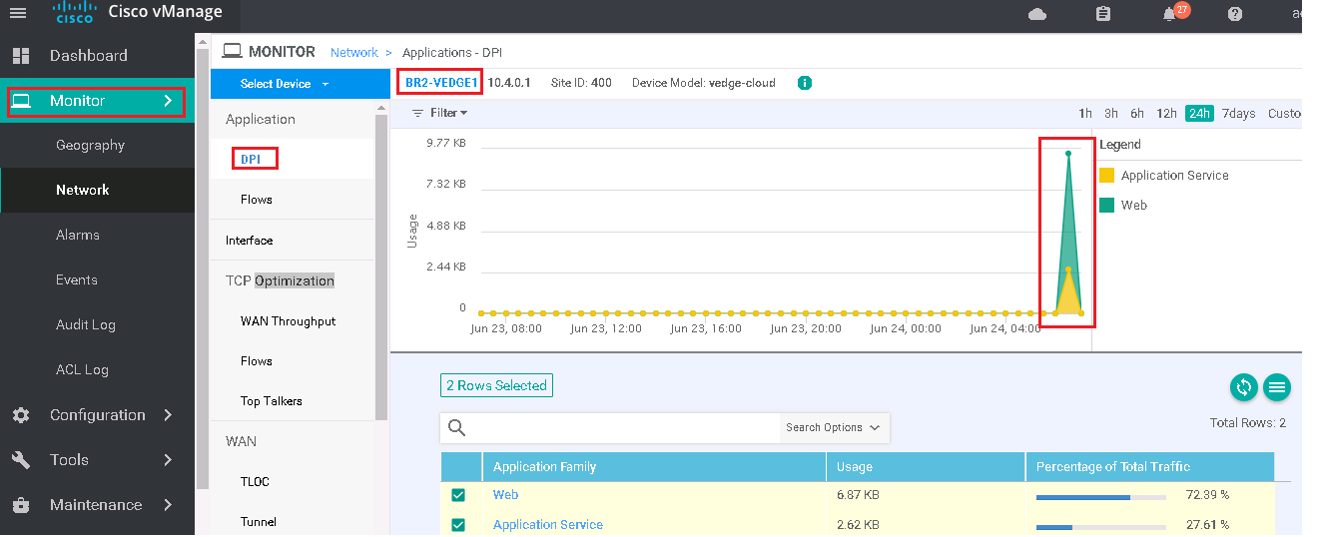Screen dimensions: 1317x537
Task: Expand the Tools menu chevron
Action: (168, 460)
